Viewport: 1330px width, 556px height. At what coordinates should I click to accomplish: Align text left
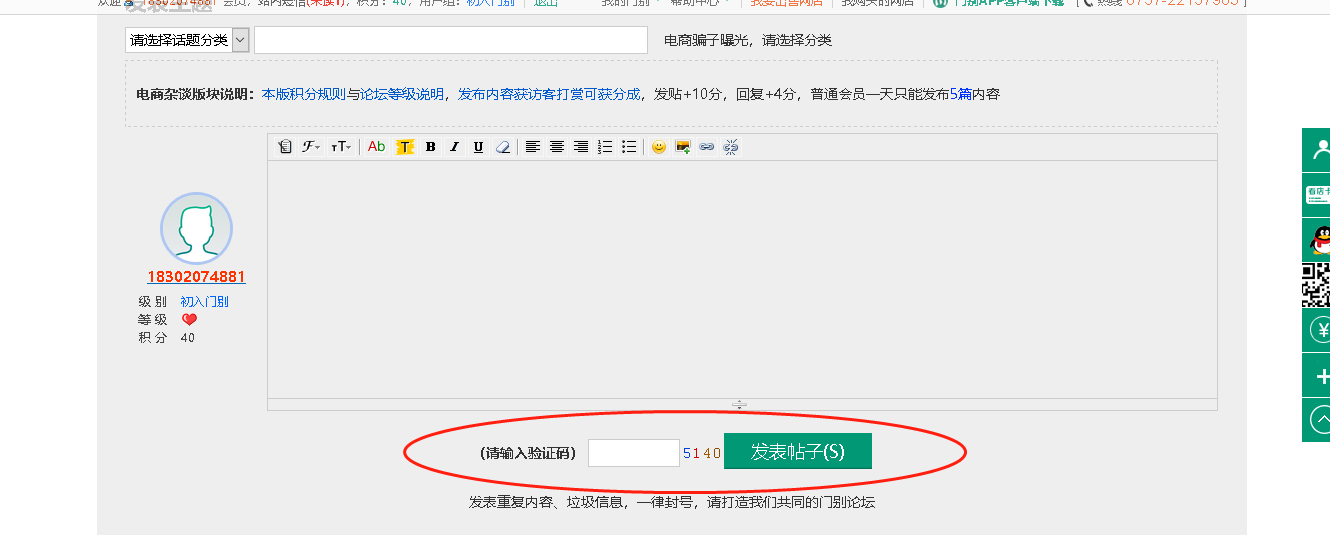coord(533,147)
